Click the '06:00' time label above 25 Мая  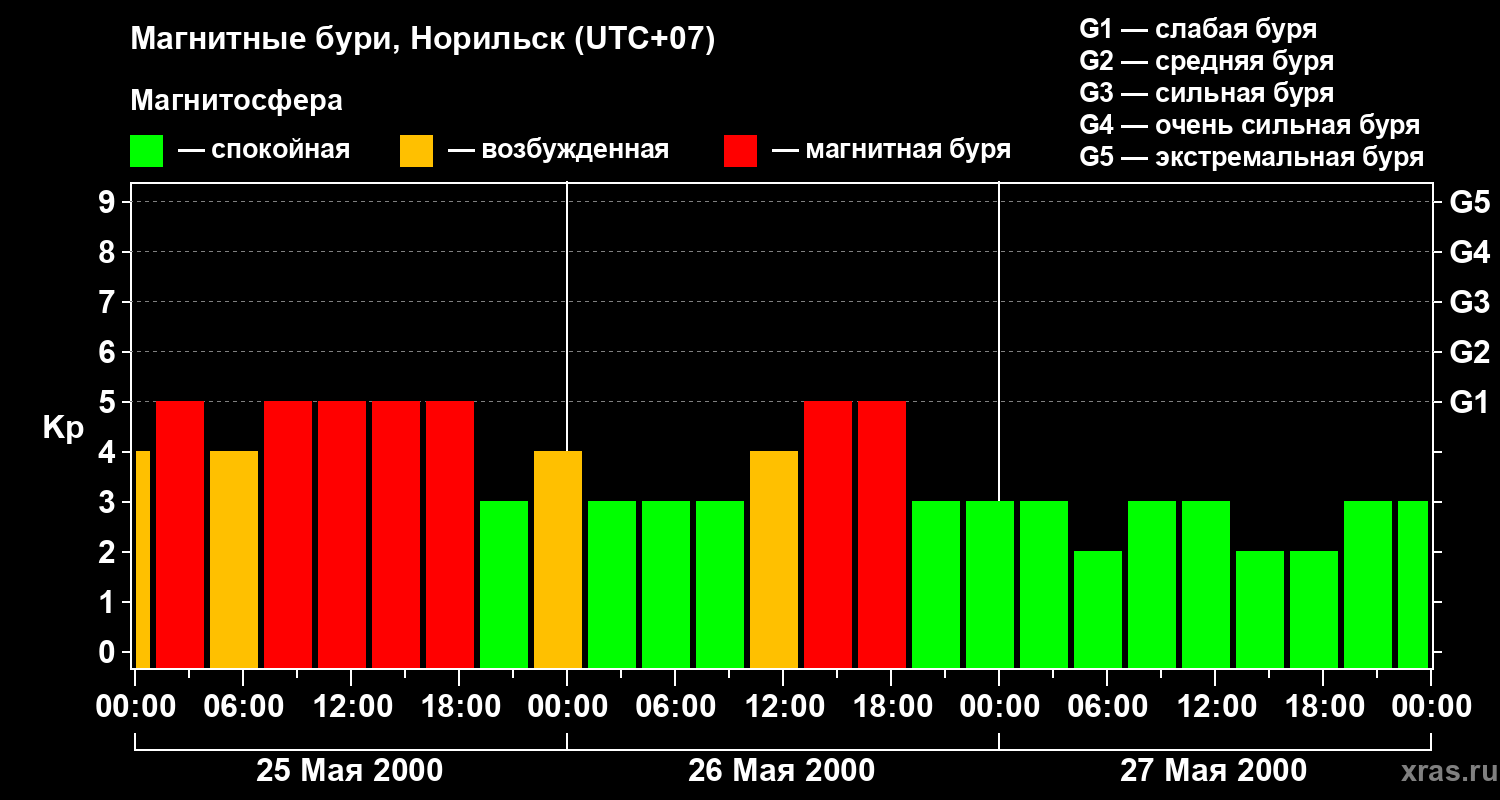[x=243, y=706]
